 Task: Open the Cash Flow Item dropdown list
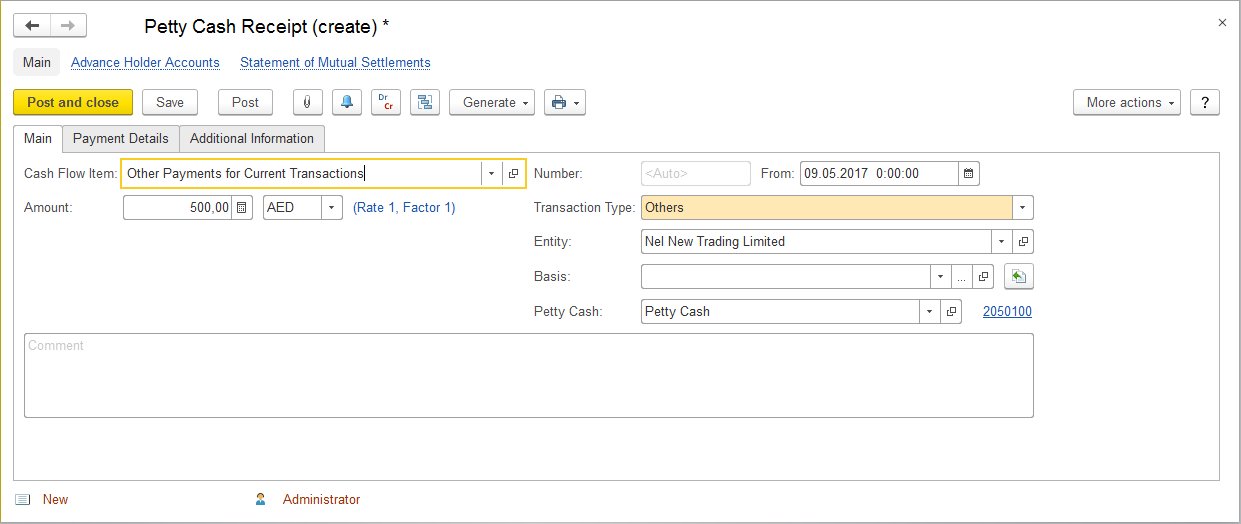coord(491,174)
